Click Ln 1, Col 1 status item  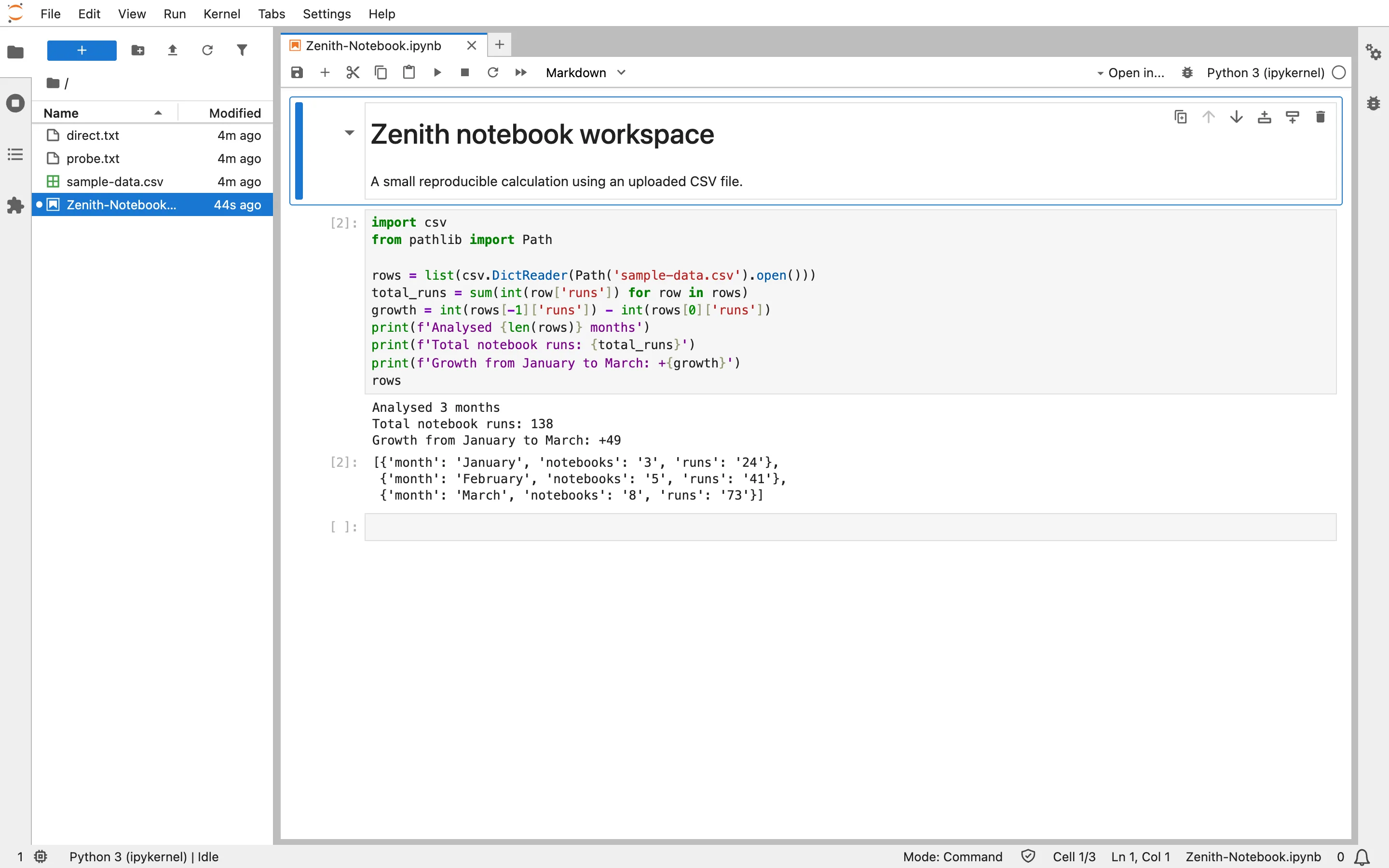[x=1141, y=856]
